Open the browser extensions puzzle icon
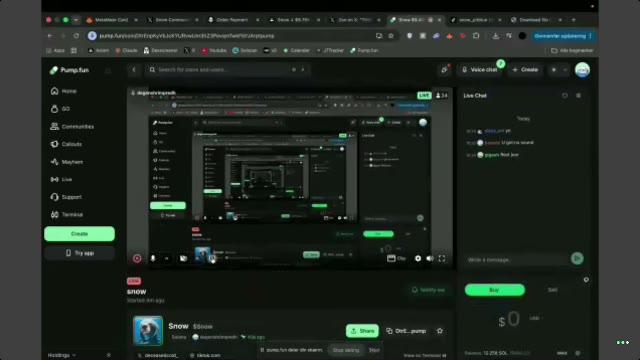The width and height of the screenshot is (640, 360). pos(476,36)
